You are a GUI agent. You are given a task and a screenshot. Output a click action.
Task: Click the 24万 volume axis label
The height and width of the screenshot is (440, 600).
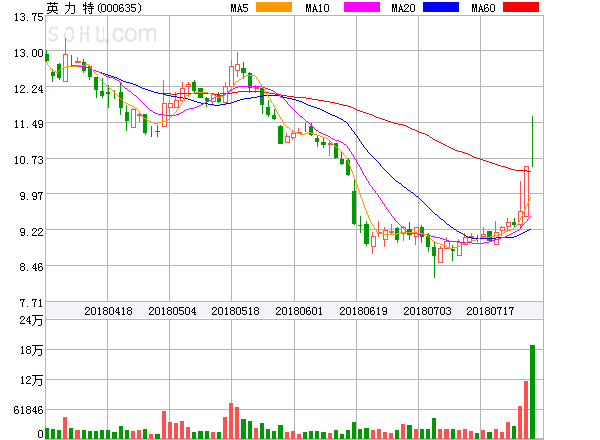[31, 320]
